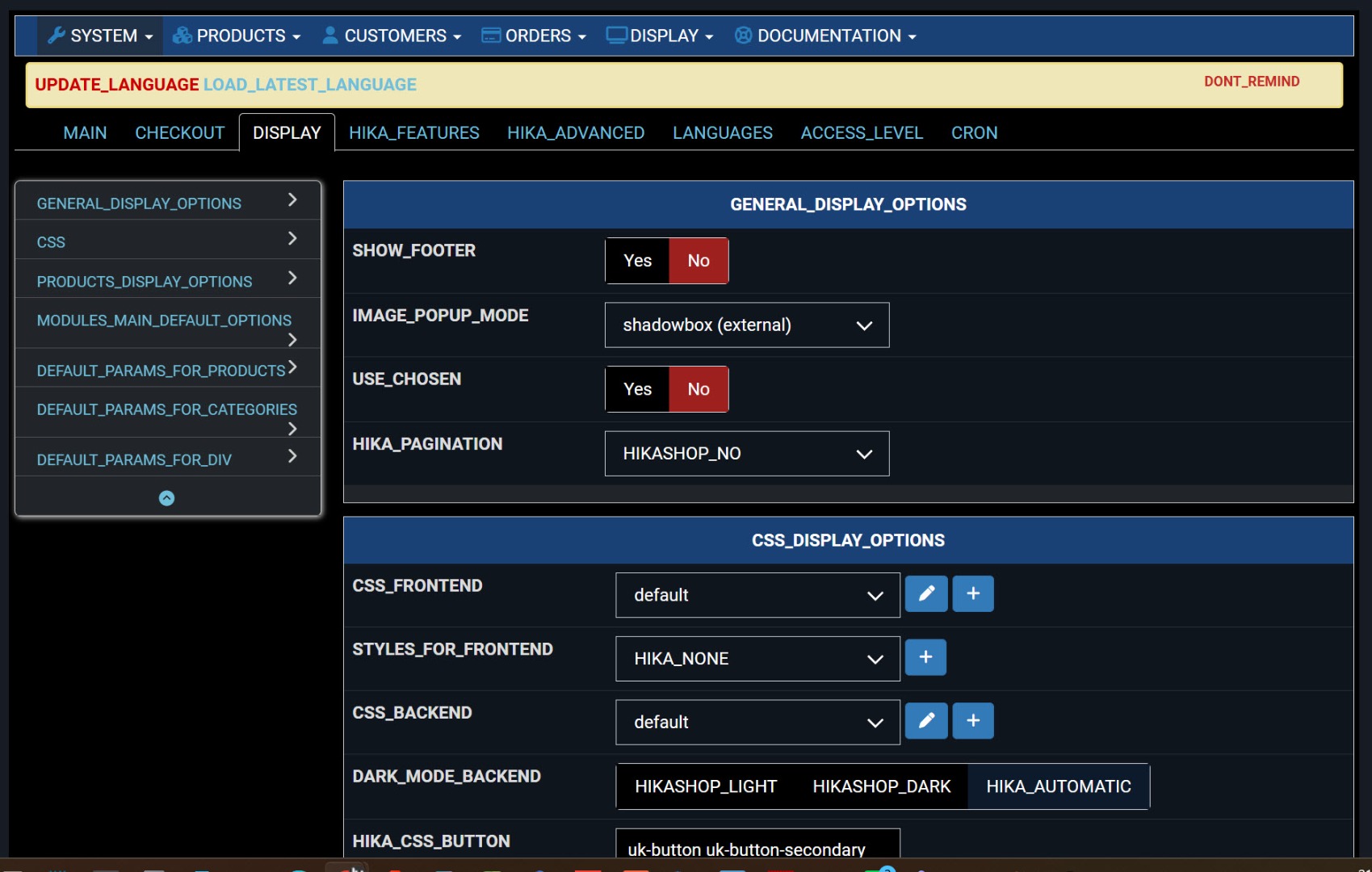Go to GENERAL_DISPLAY_OPTIONS in the sidebar
This screenshot has height=872, width=1372.
point(168,202)
